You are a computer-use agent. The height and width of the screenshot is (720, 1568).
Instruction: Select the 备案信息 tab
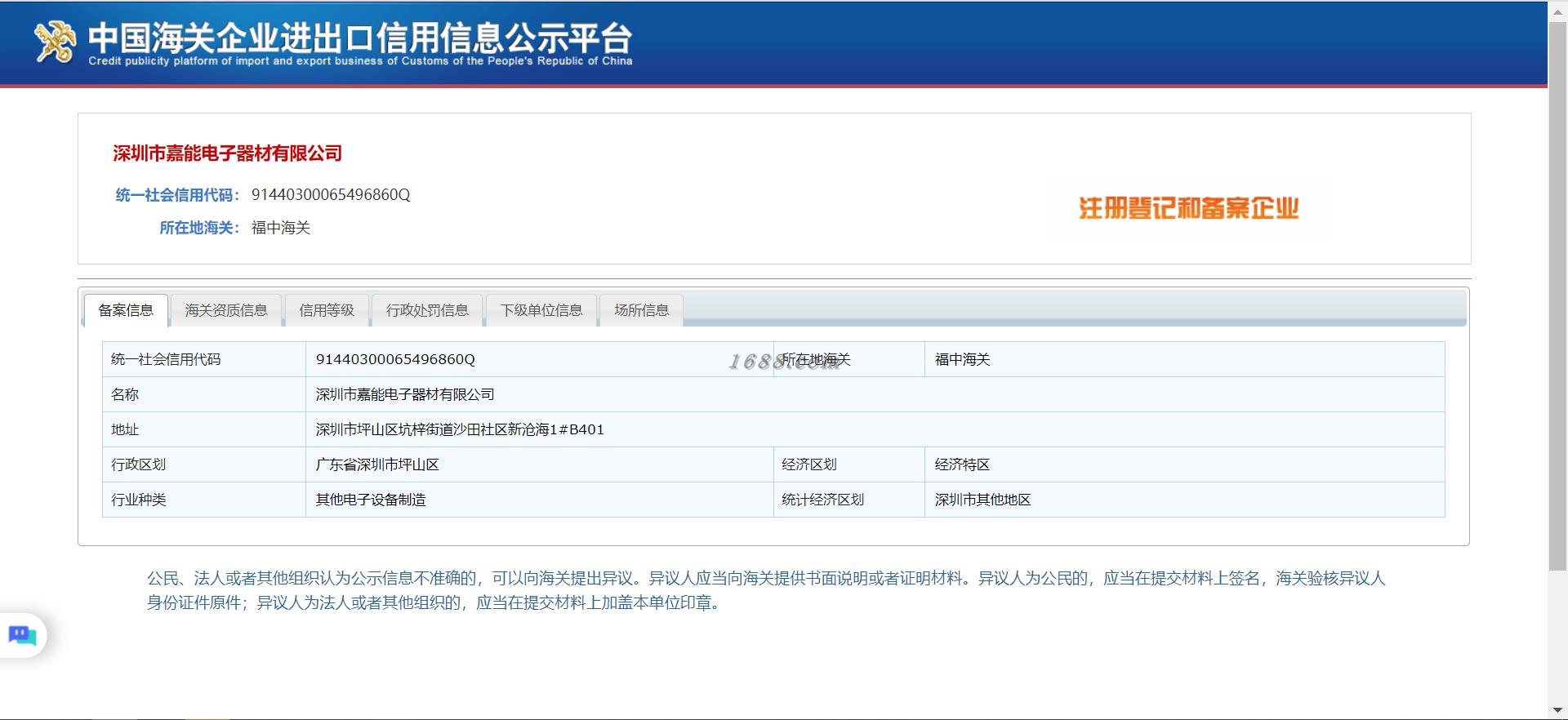click(x=126, y=310)
